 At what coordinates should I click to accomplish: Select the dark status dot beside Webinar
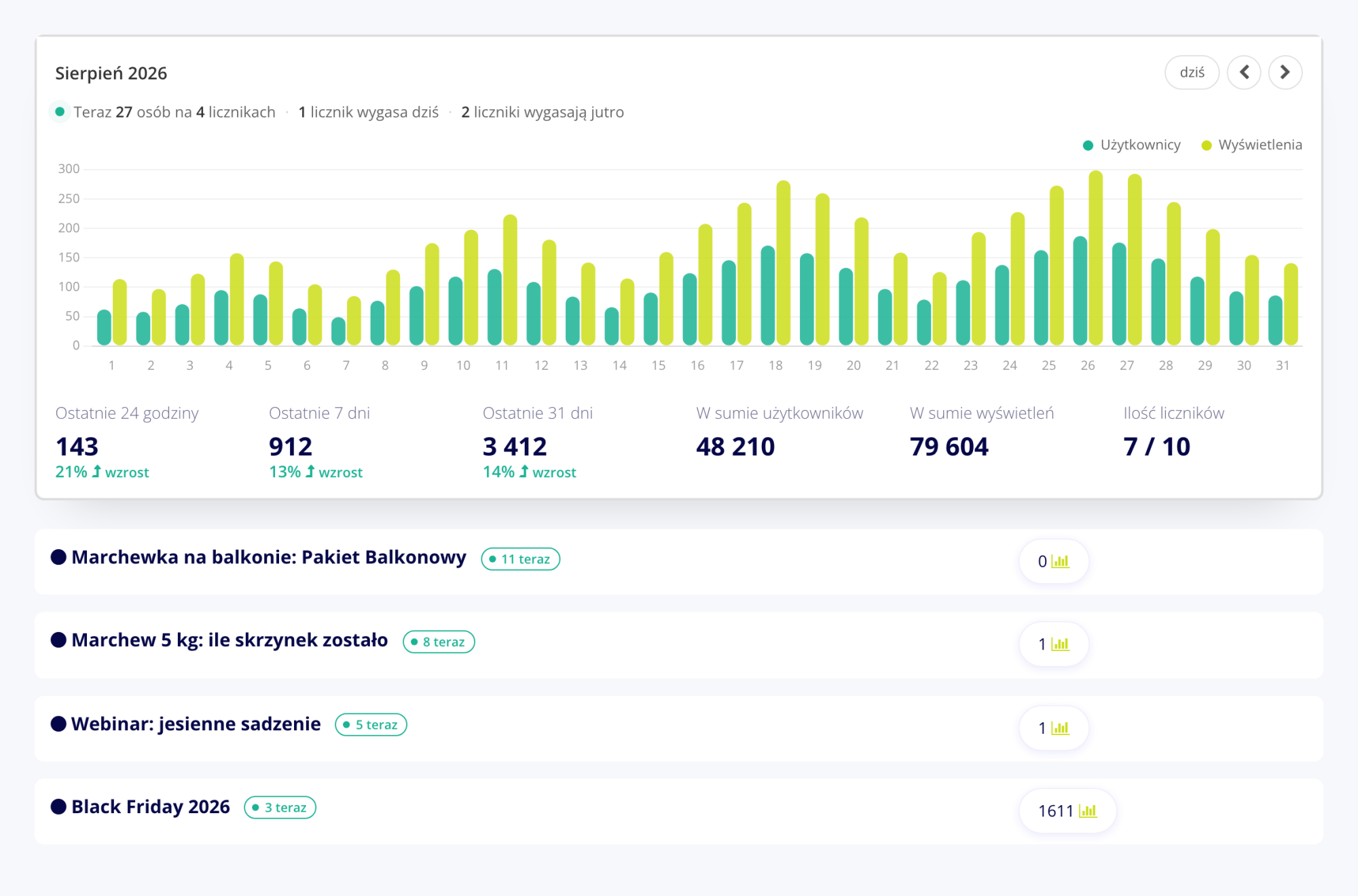point(59,724)
